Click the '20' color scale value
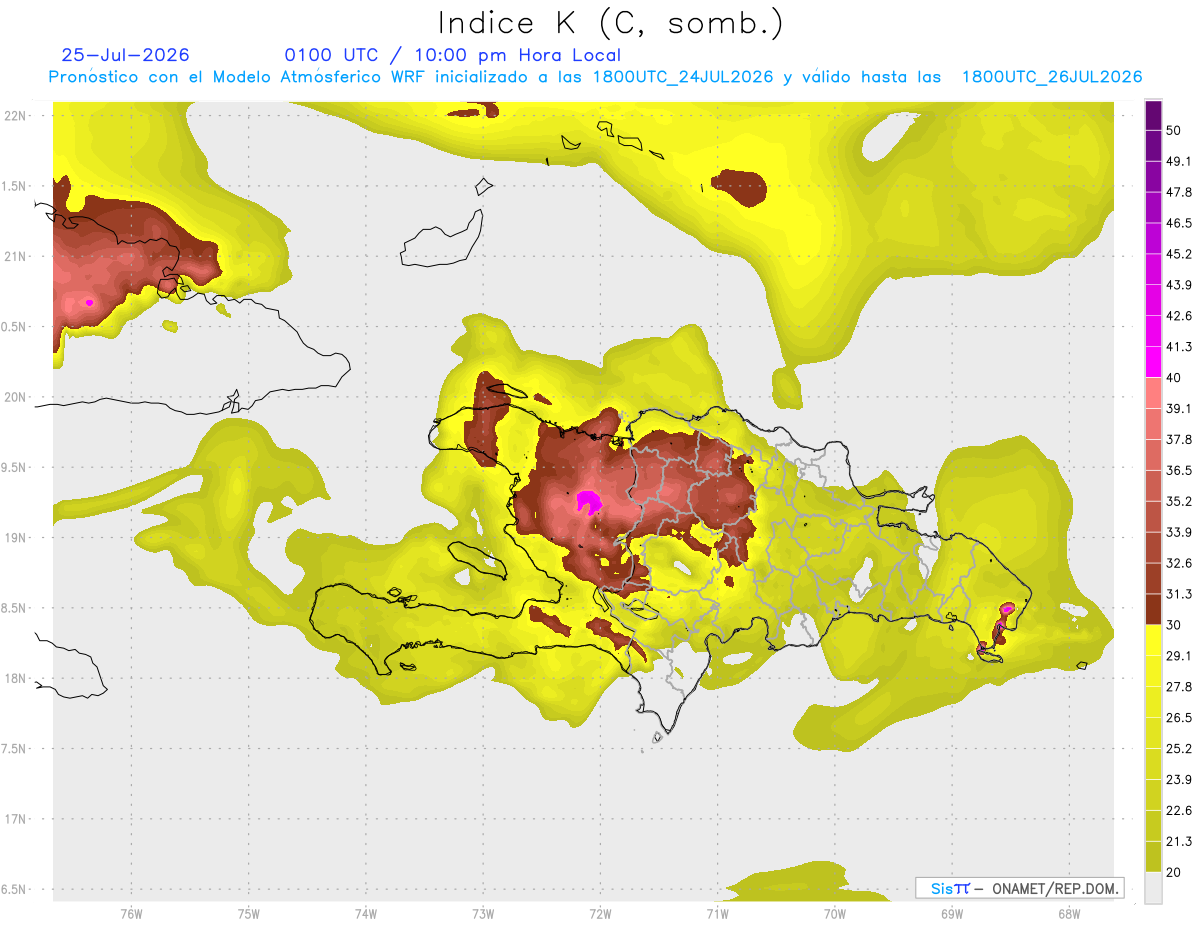The width and height of the screenshot is (1200, 927). pos(1174,872)
